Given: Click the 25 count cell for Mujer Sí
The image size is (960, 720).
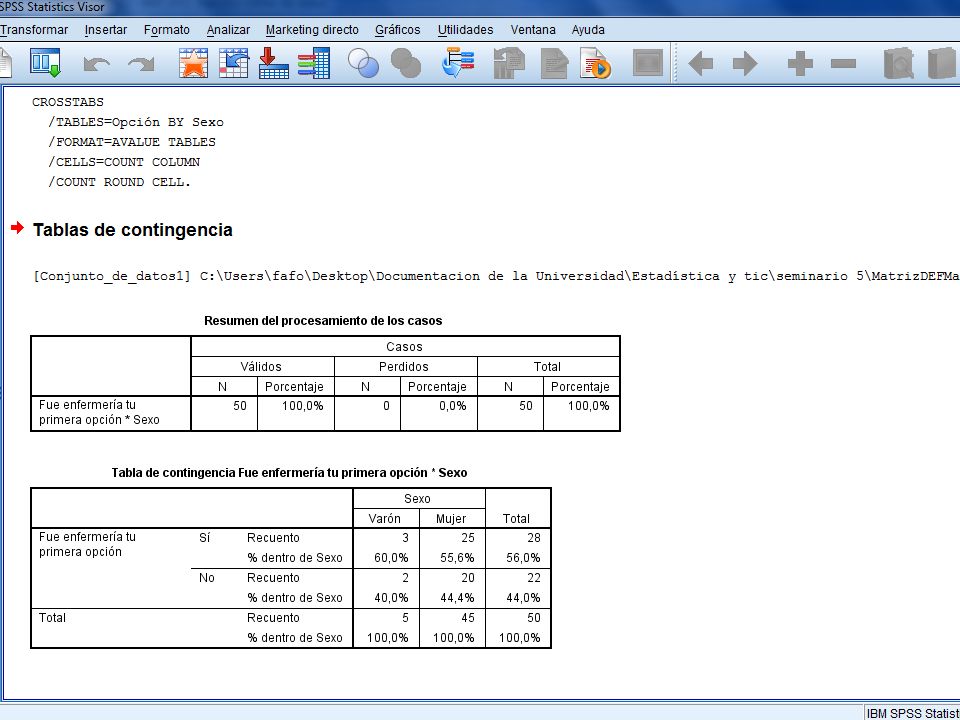Looking at the screenshot, I should 468,538.
